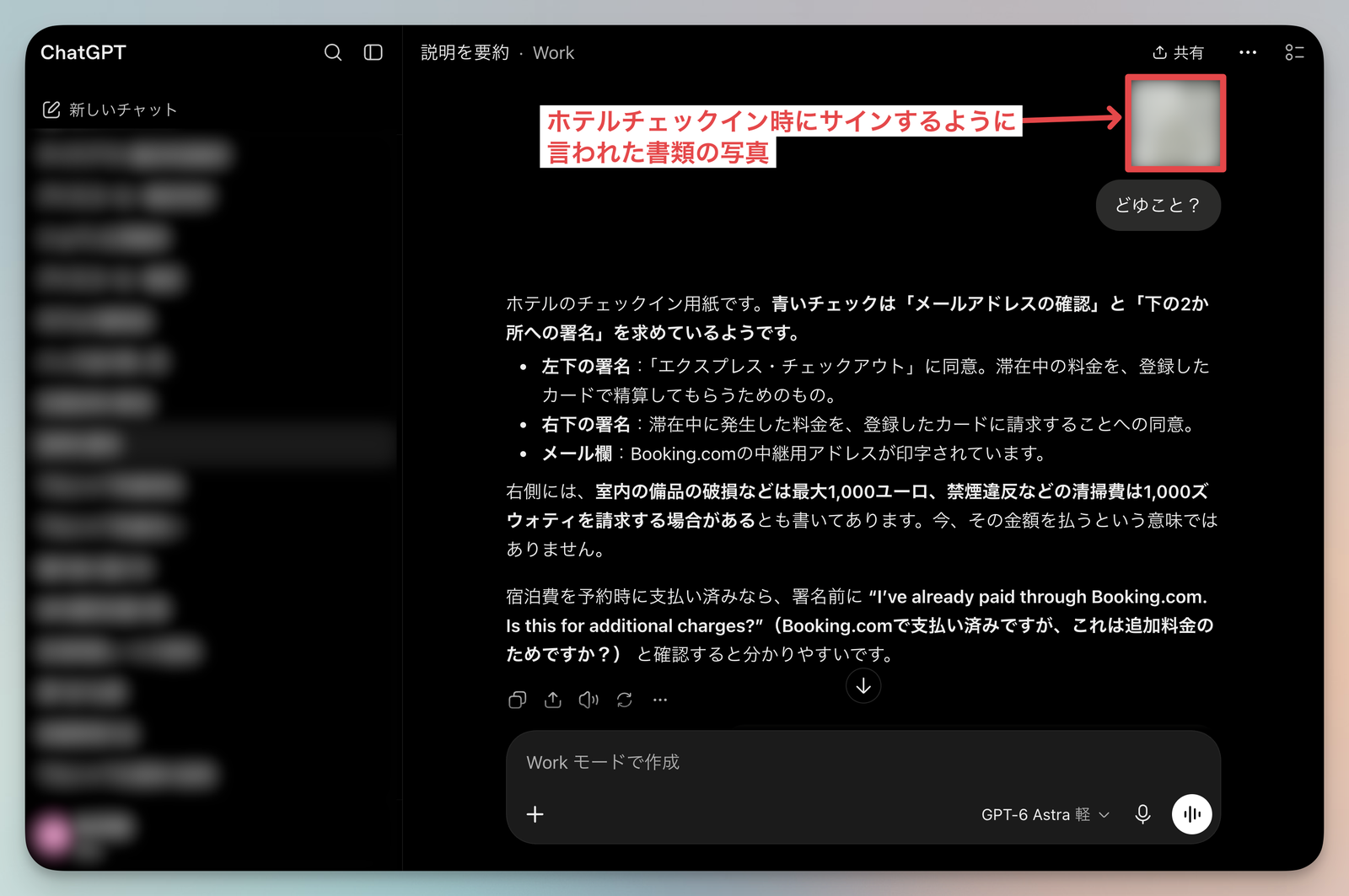
Task: Toggle the sidebar panel icon
Action: (x=373, y=52)
